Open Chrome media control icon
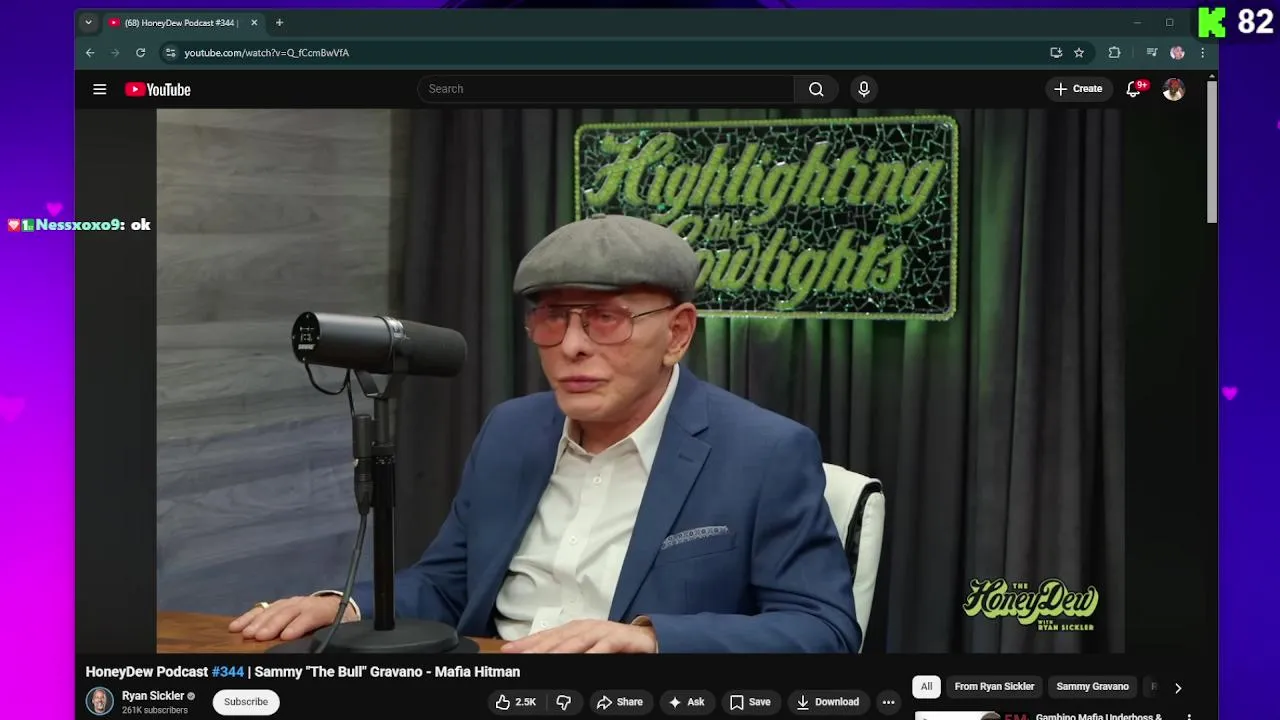The width and height of the screenshot is (1280, 720). [1152, 52]
